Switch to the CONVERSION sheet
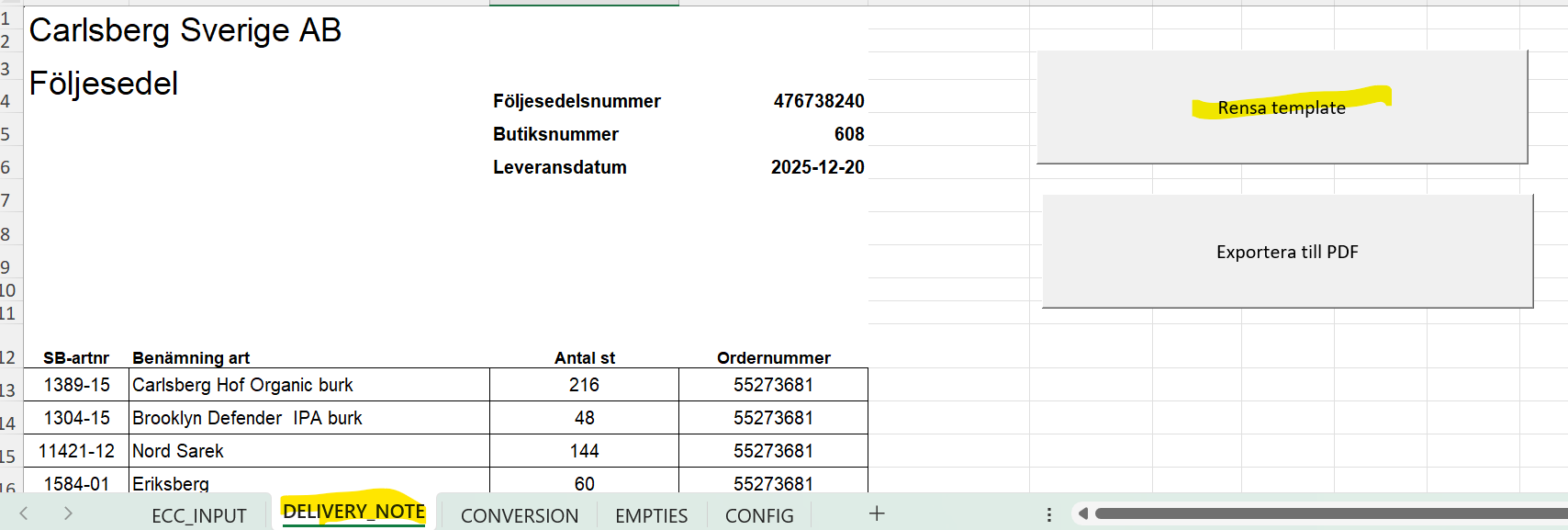Image resolution: width=1568 pixels, height=530 pixels. (x=520, y=515)
